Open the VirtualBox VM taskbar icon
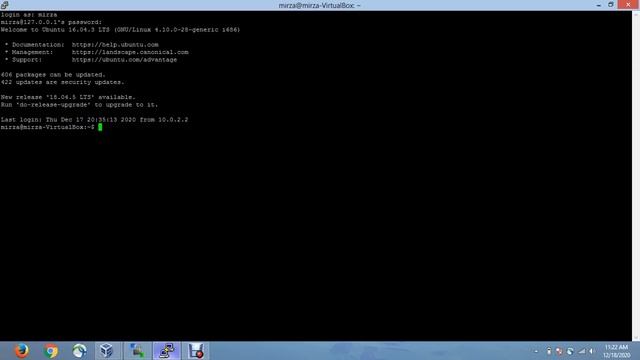The image size is (640, 360). pyautogui.click(x=137, y=351)
